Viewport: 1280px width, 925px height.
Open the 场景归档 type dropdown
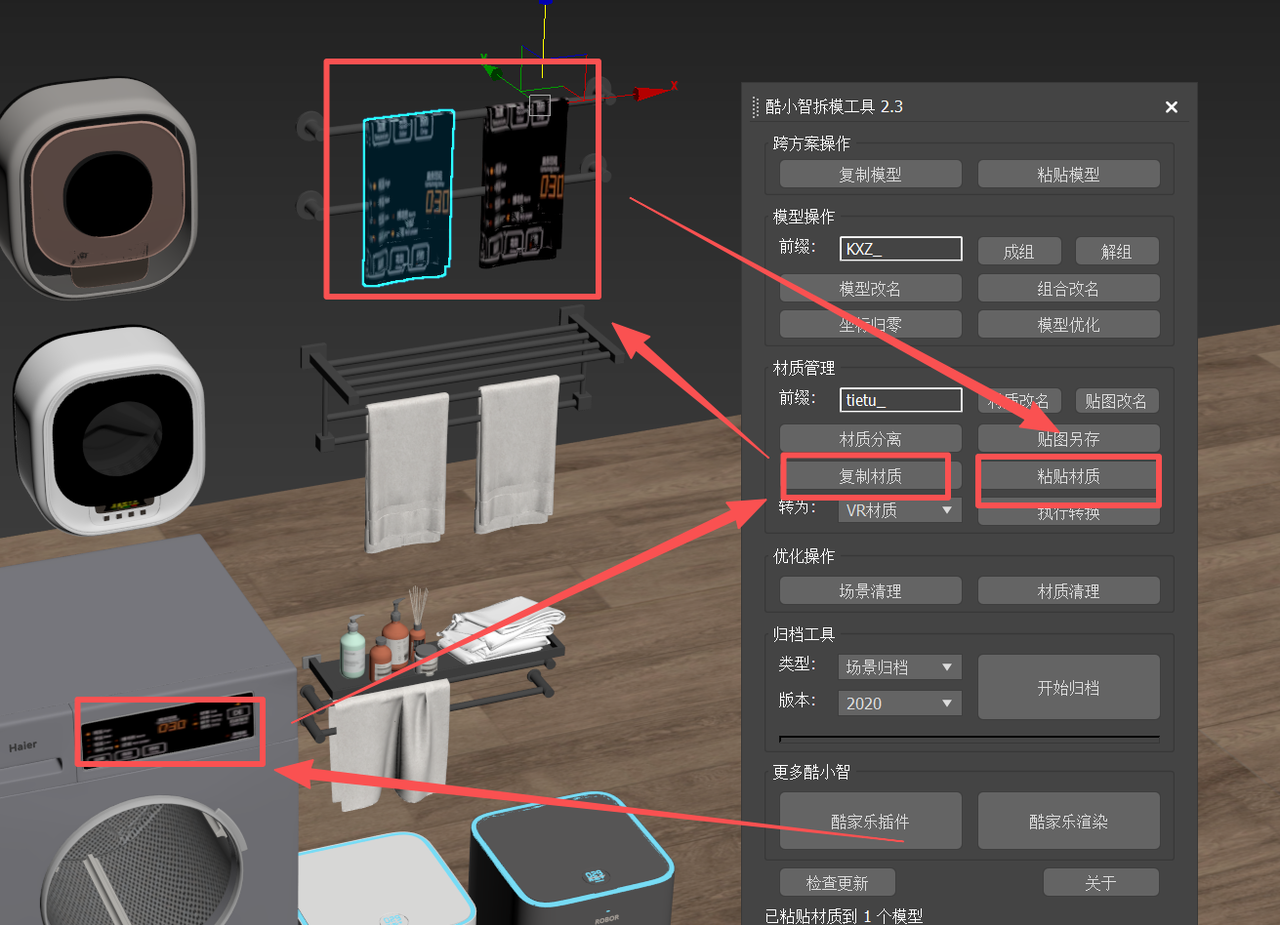coord(899,667)
